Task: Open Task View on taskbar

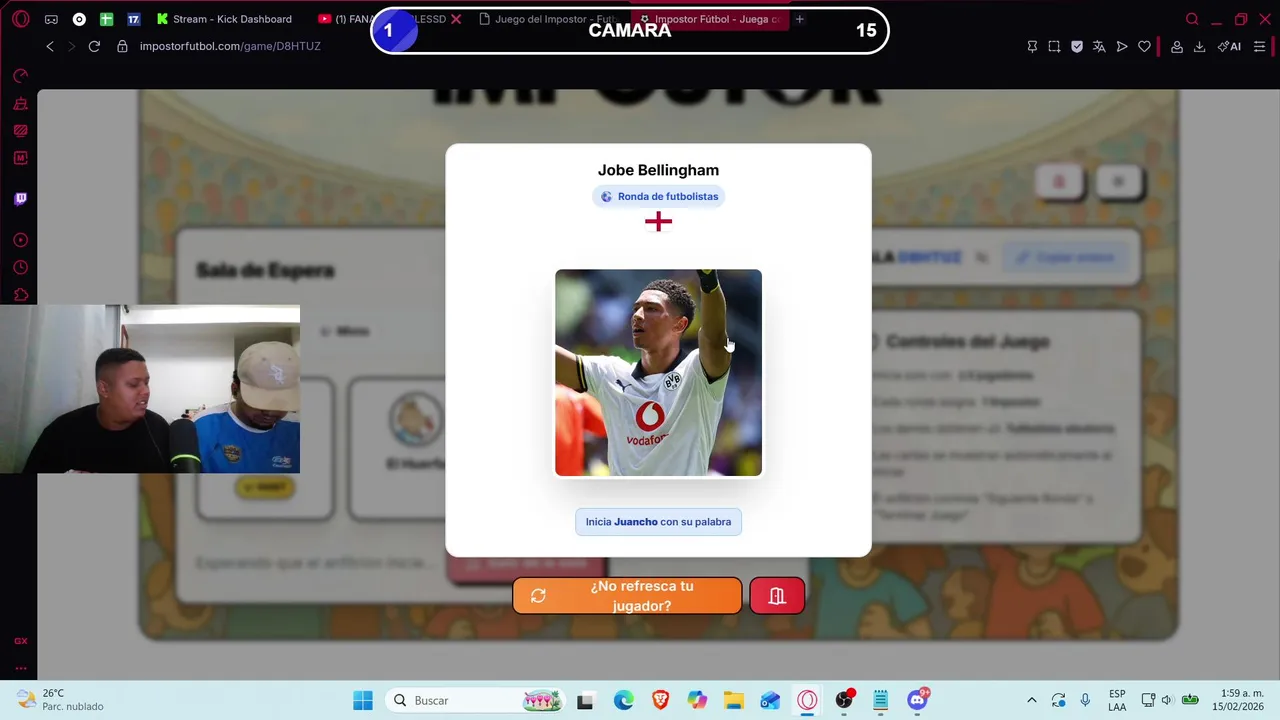Action: tap(585, 700)
